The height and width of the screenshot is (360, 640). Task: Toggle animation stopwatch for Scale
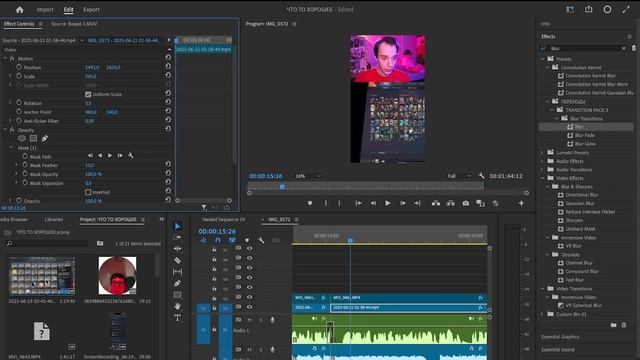pos(19,76)
